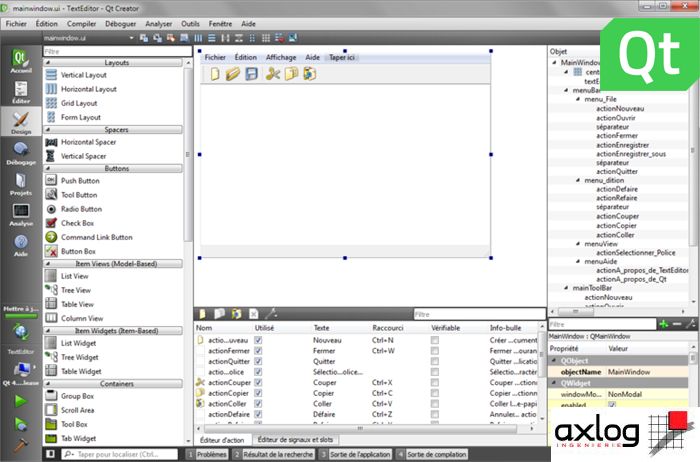Toggle Utilisé checkbox for actionColler

[258, 404]
